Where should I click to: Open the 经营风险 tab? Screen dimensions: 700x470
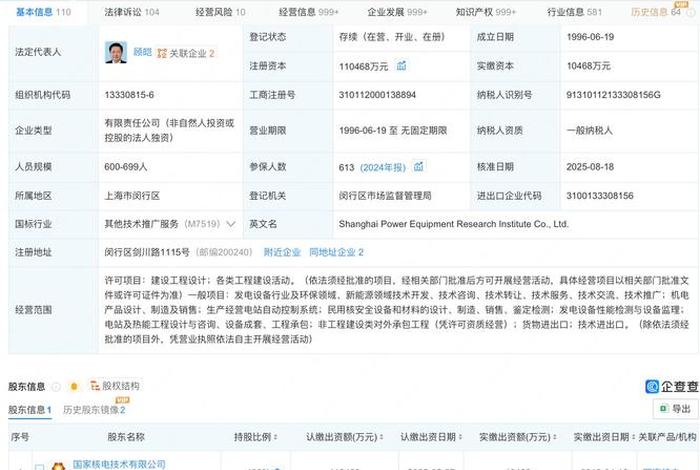pos(221,12)
